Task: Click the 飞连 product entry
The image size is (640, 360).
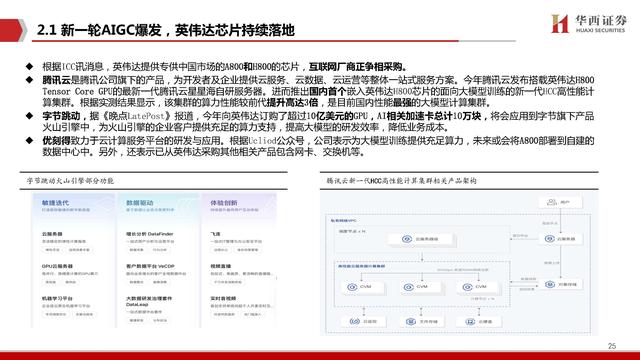Action: click(216, 234)
